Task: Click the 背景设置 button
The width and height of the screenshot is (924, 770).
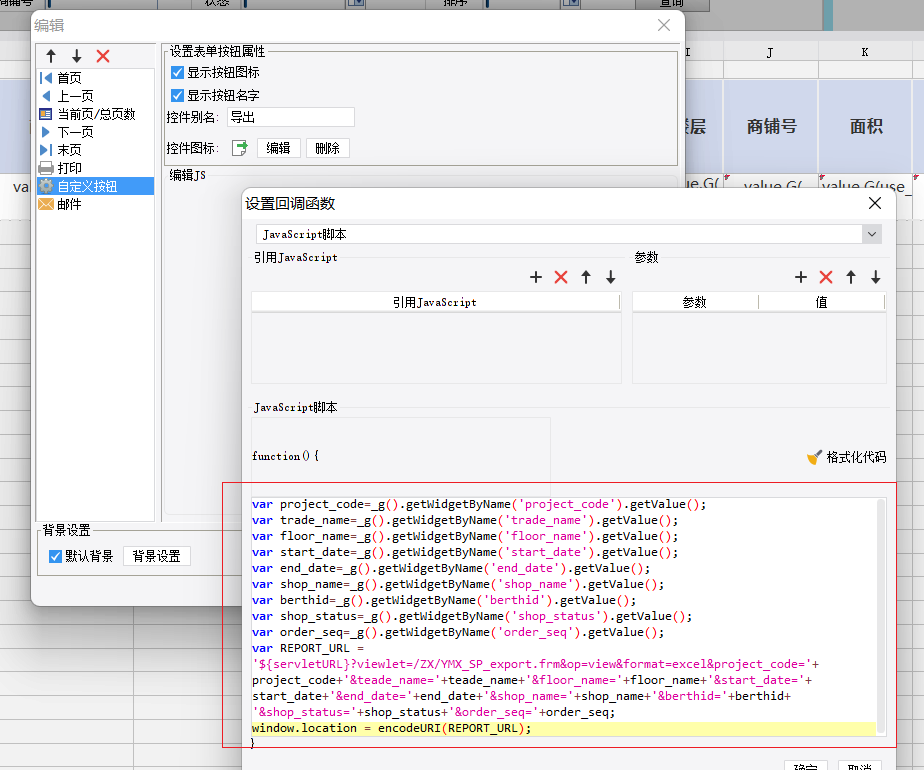Action: [156, 556]
